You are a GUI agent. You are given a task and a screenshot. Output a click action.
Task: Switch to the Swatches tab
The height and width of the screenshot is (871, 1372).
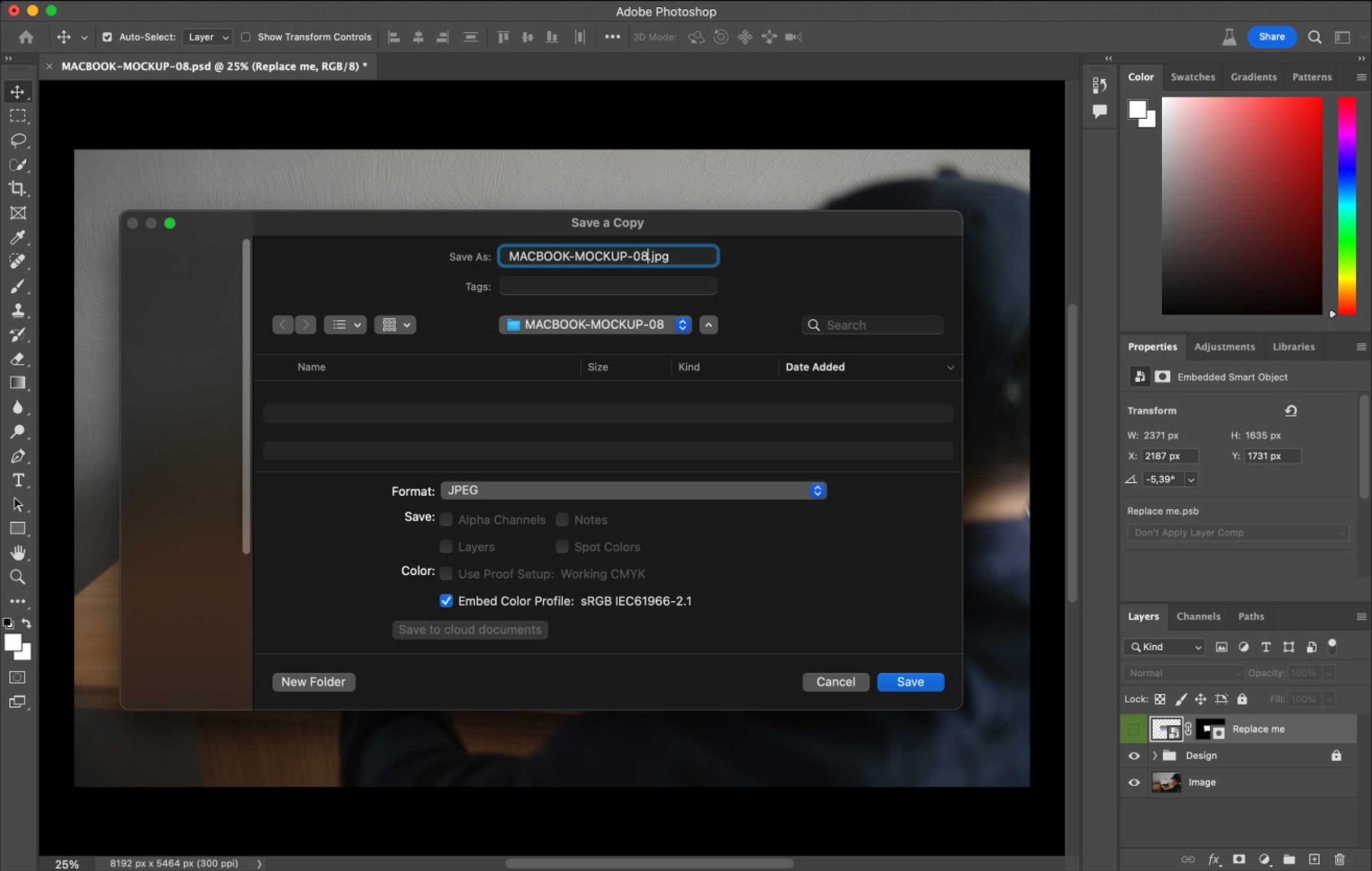(x=1192, y=77)
